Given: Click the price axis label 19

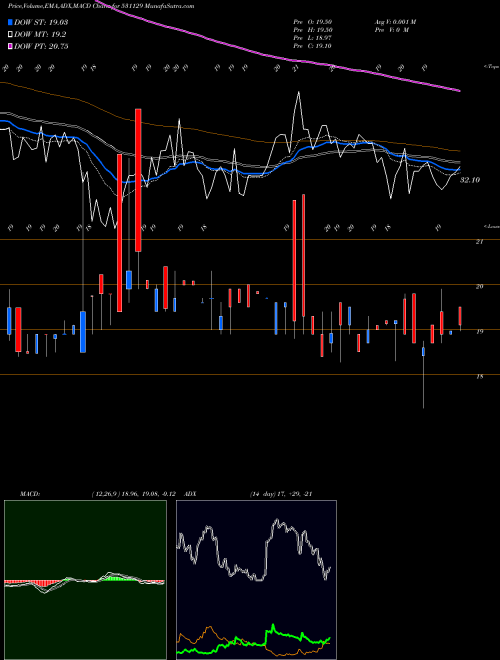Looking at the screenshot, I should 480,332.
